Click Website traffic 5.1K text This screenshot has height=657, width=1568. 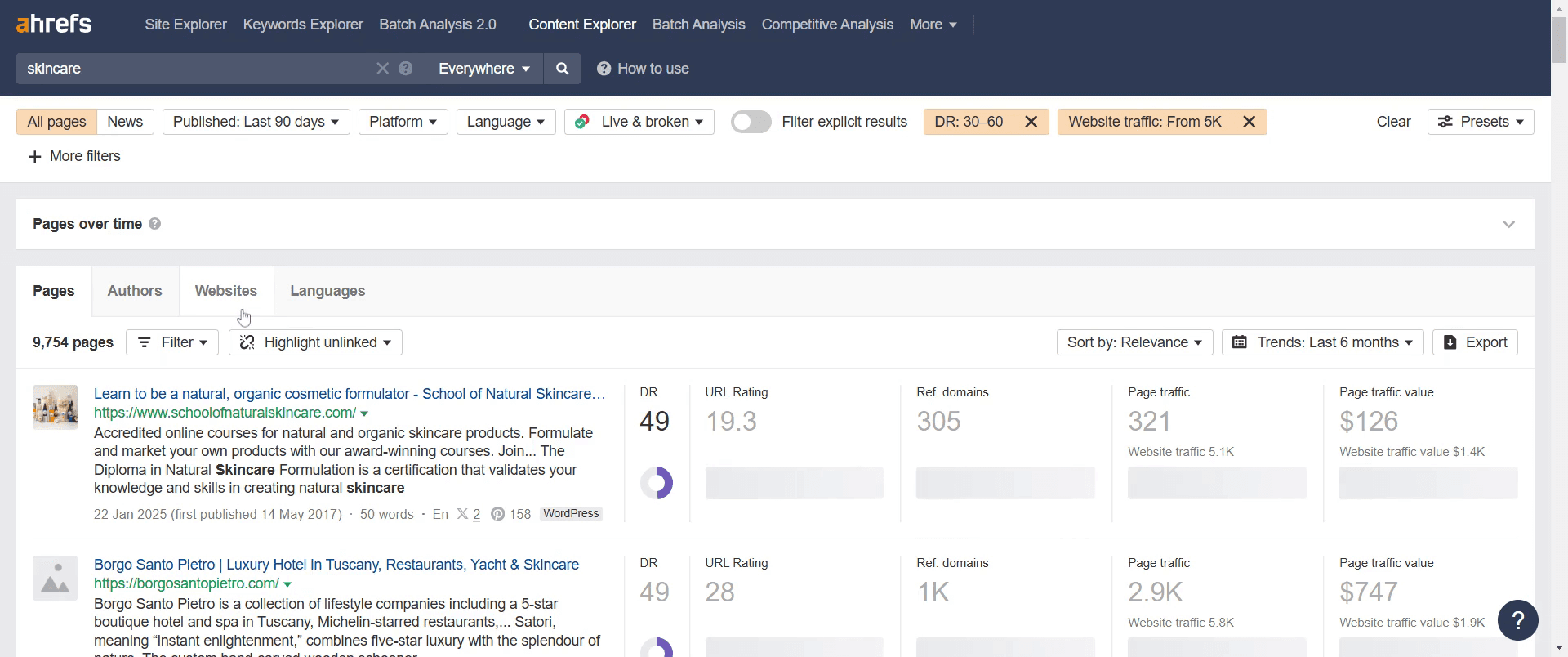[1181, 452]
